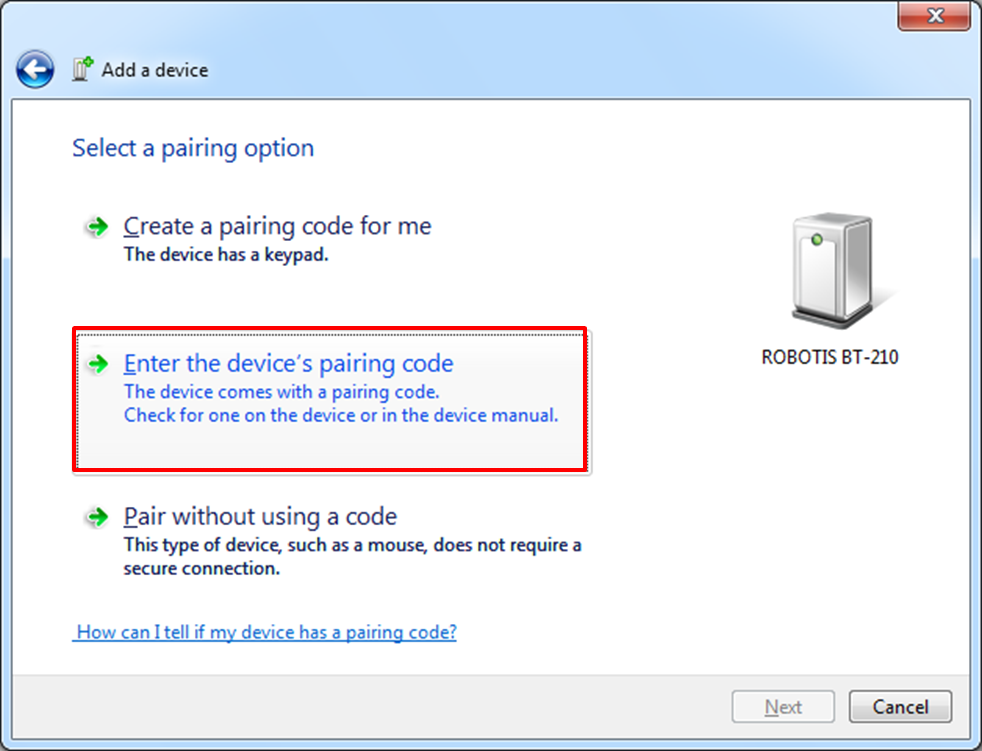Click the ROBOTIS BT-210 device label
Image resolution: width=982 pixels, height=751 pixels.
(x=830, y=357)
